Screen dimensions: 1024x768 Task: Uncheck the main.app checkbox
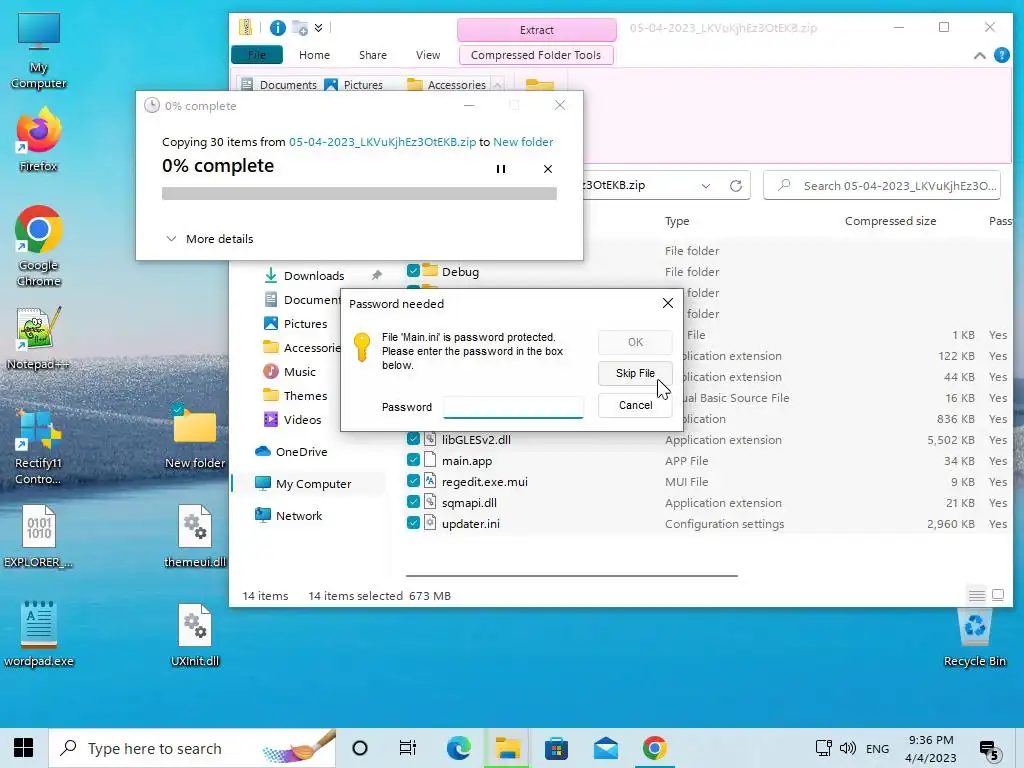413,460
